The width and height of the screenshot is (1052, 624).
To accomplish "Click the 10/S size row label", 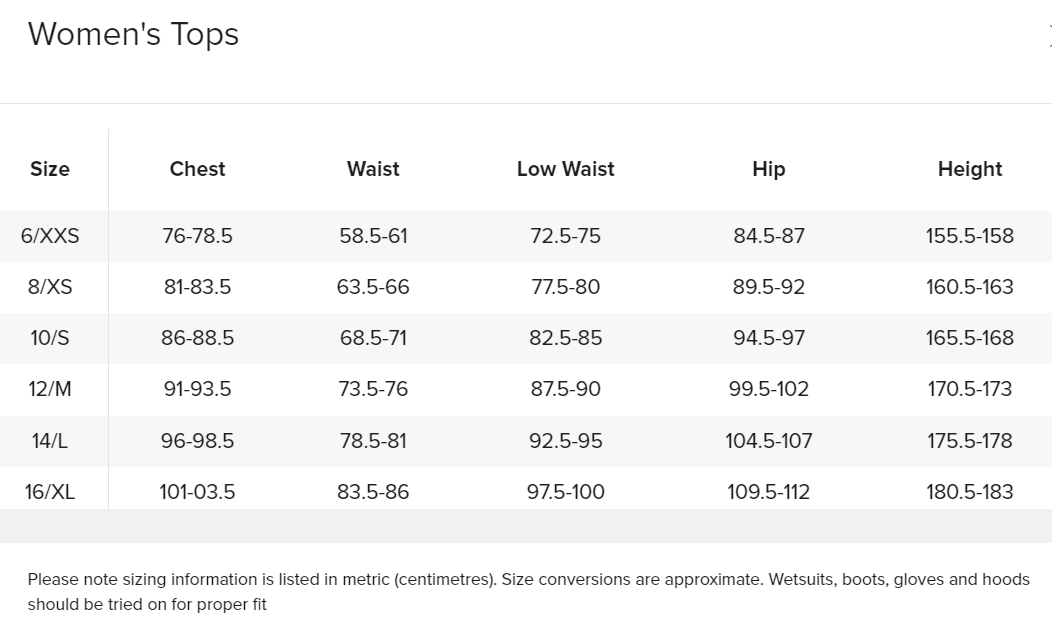I will [50, 338].
